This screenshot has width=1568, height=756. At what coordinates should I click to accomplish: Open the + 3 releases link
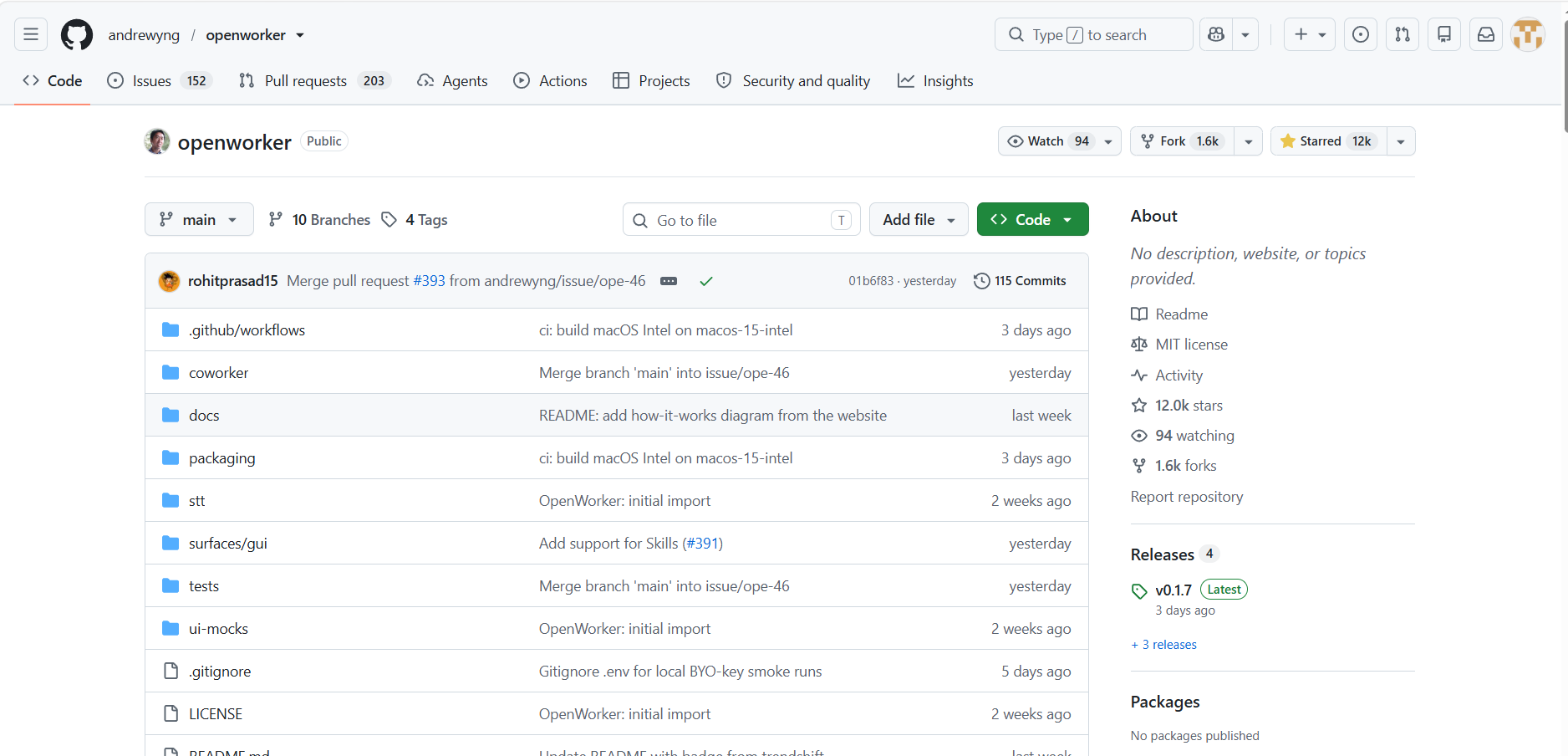[x=1163, y=645]
